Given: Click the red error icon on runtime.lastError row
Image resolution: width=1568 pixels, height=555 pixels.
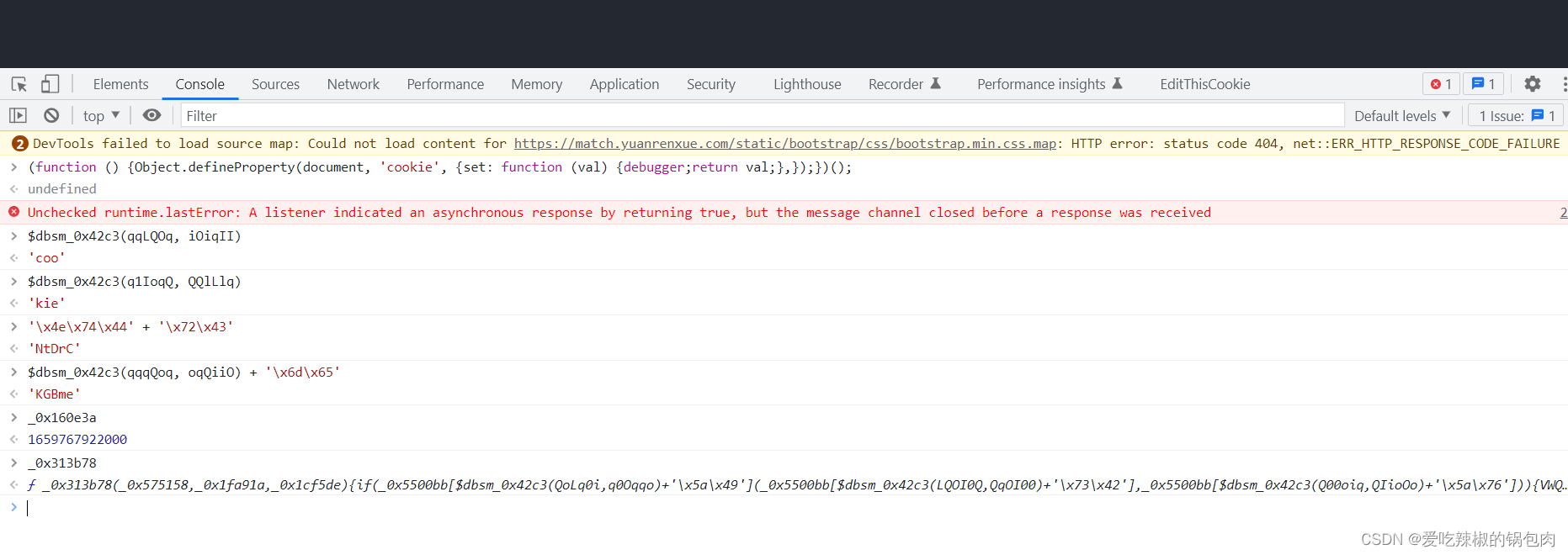Looking at the screenshot, I should (14, 212).
